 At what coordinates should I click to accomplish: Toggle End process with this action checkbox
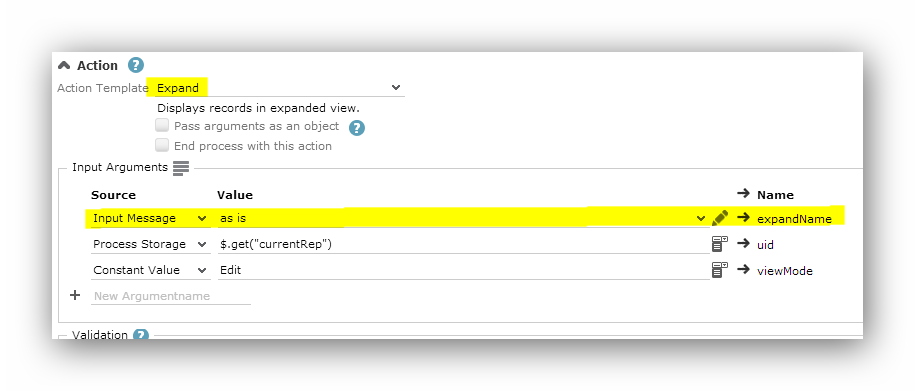[x=162, y=145]
